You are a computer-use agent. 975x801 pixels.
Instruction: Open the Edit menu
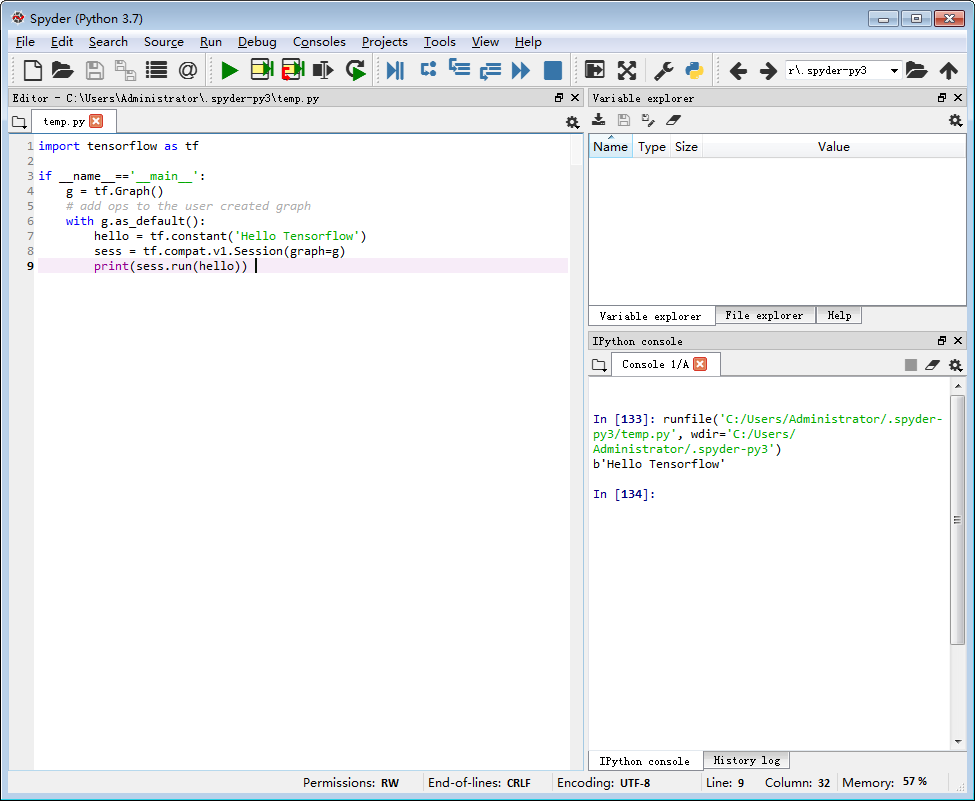click(x=62, y=42)
